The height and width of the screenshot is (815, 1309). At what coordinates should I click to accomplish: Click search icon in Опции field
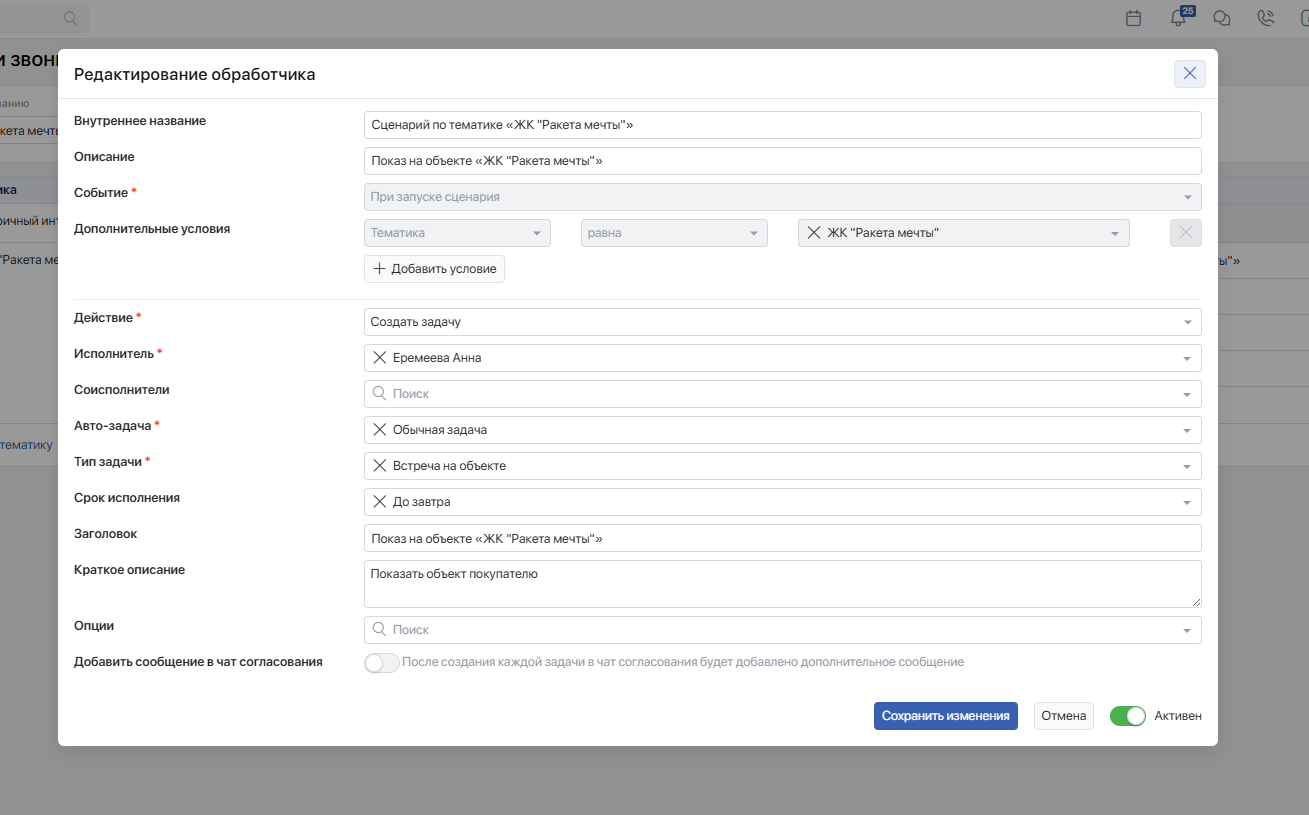pyautogui.click(x=379, y=629)
